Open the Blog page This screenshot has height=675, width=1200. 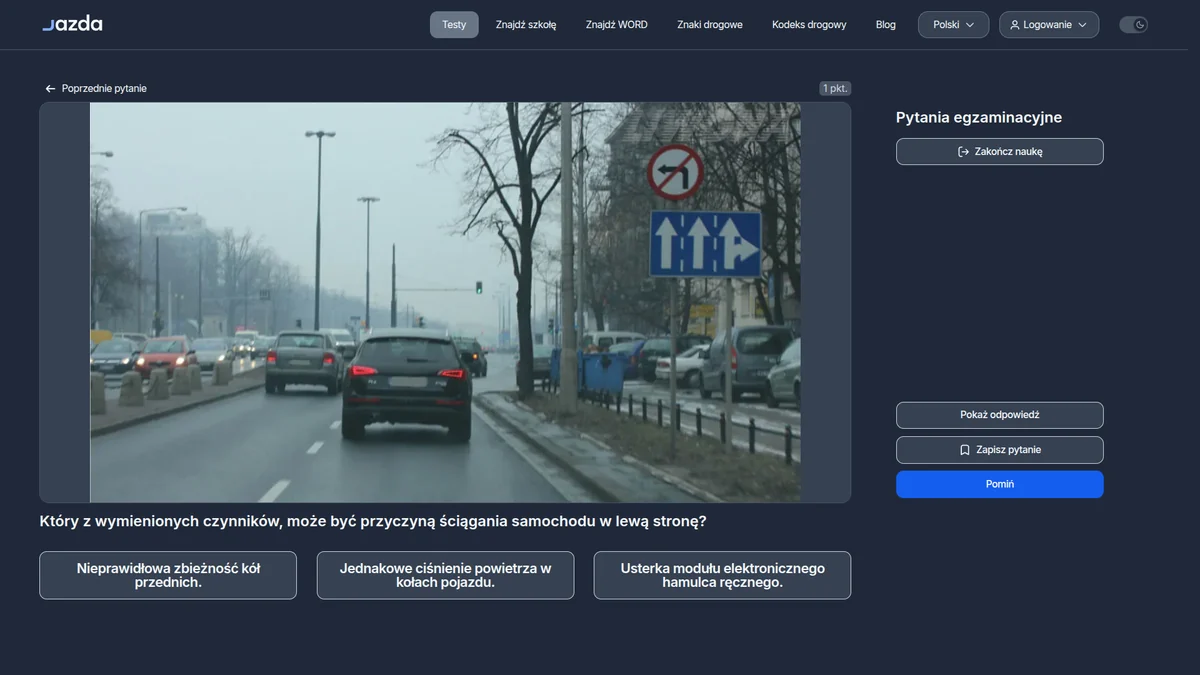click(886, 25)
